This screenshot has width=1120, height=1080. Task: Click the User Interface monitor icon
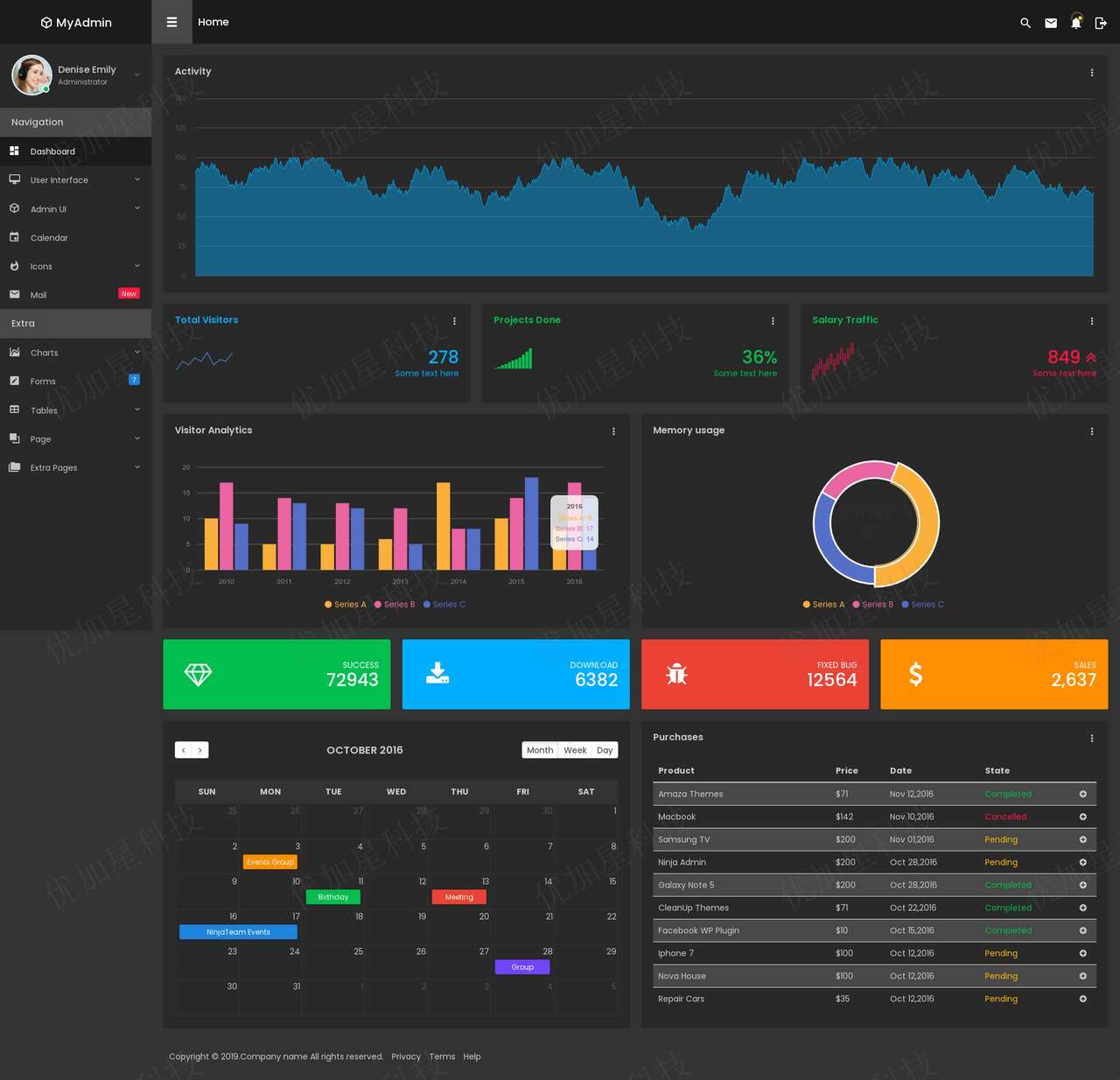(x=14, y=179)
